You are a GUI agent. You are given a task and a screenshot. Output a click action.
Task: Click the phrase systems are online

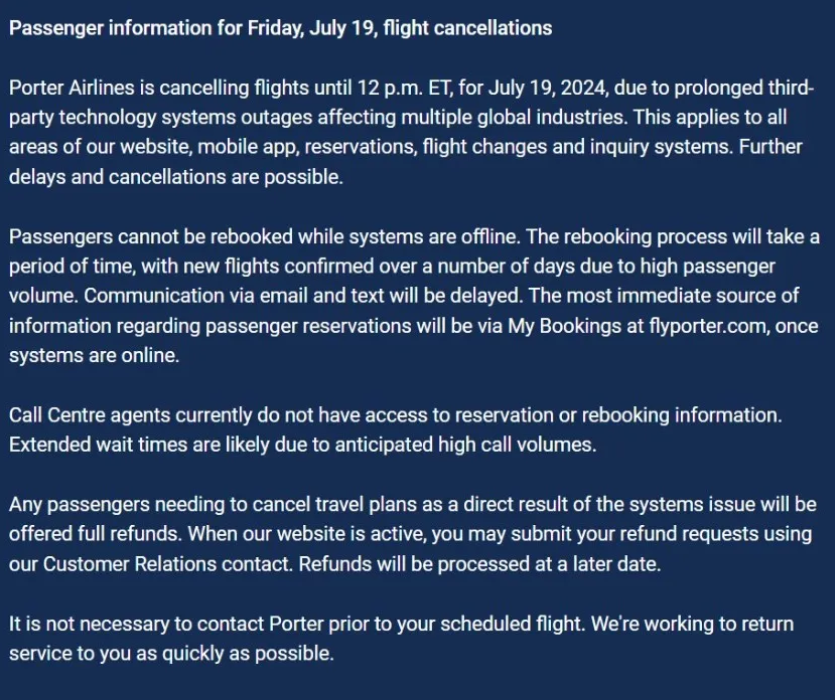point(94,355)
